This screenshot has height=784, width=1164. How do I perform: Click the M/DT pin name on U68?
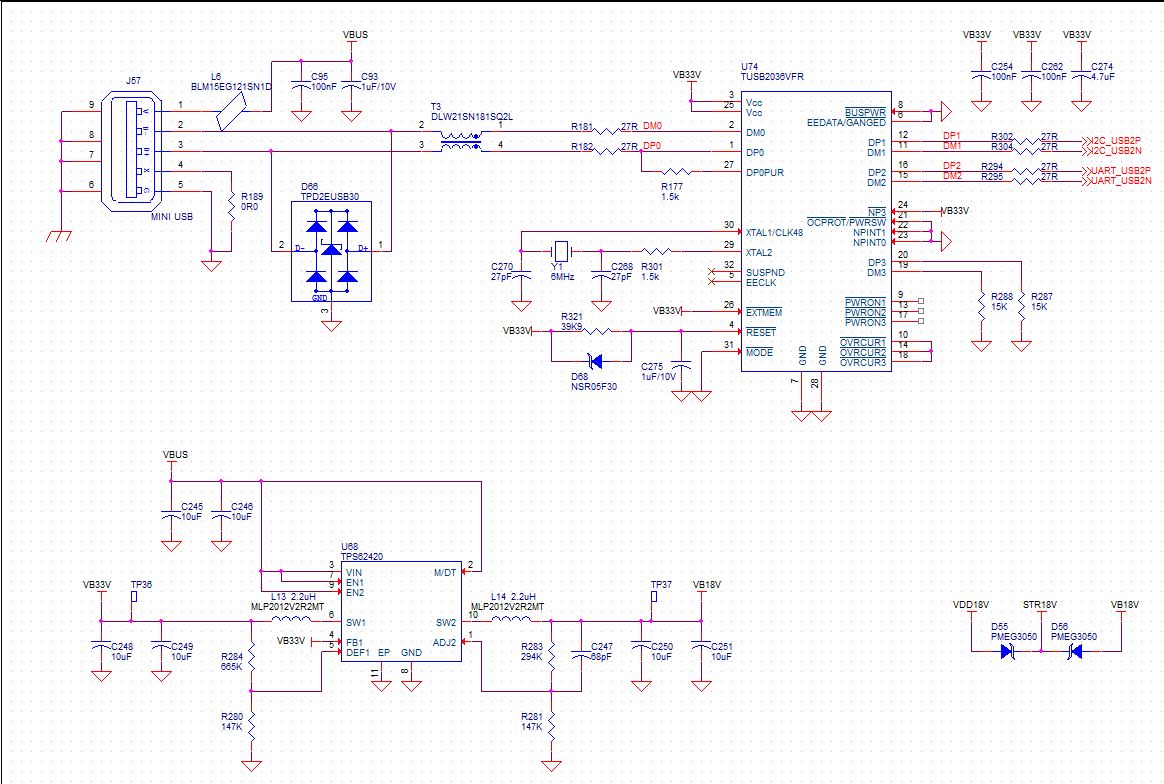point(445,572)
